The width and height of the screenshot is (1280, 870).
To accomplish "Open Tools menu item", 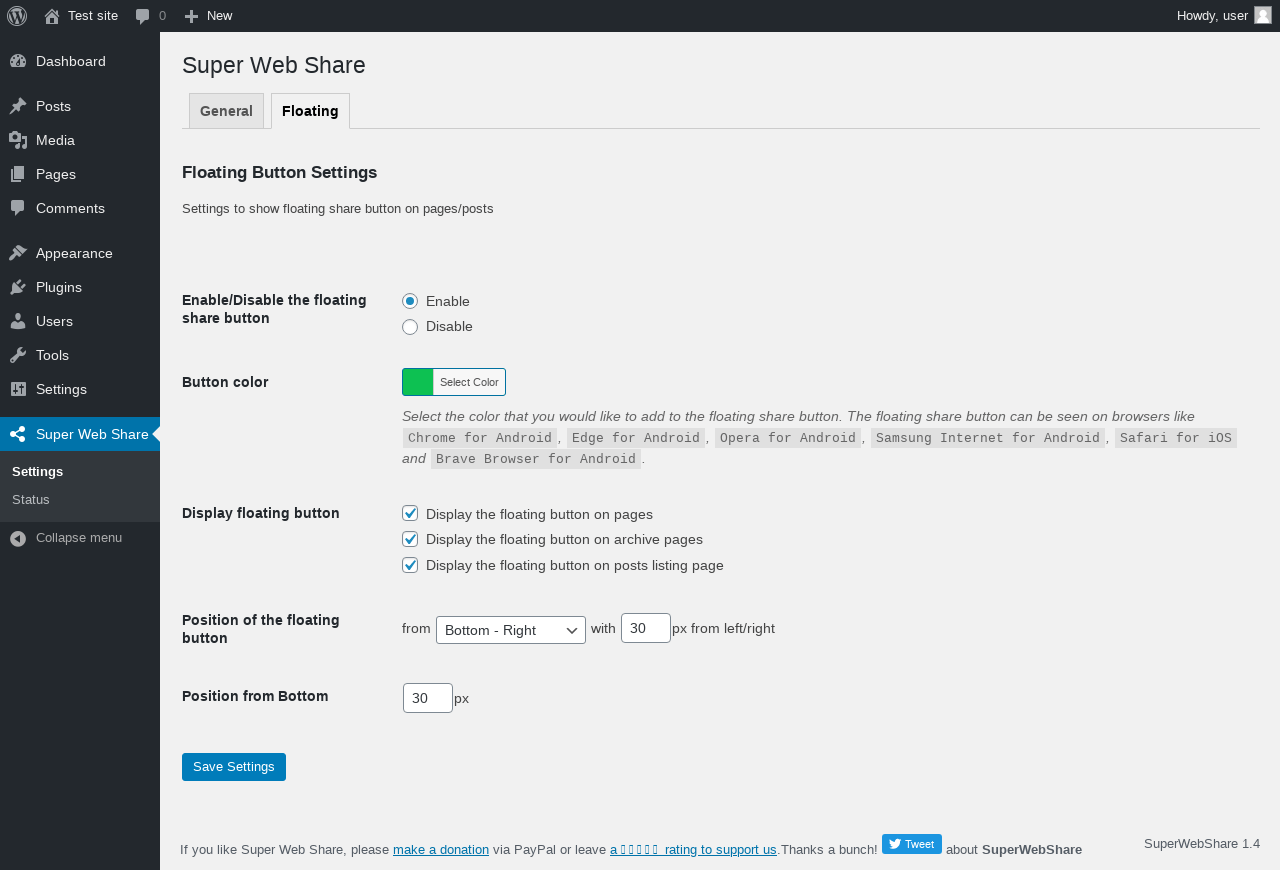I will pos(80,355).
